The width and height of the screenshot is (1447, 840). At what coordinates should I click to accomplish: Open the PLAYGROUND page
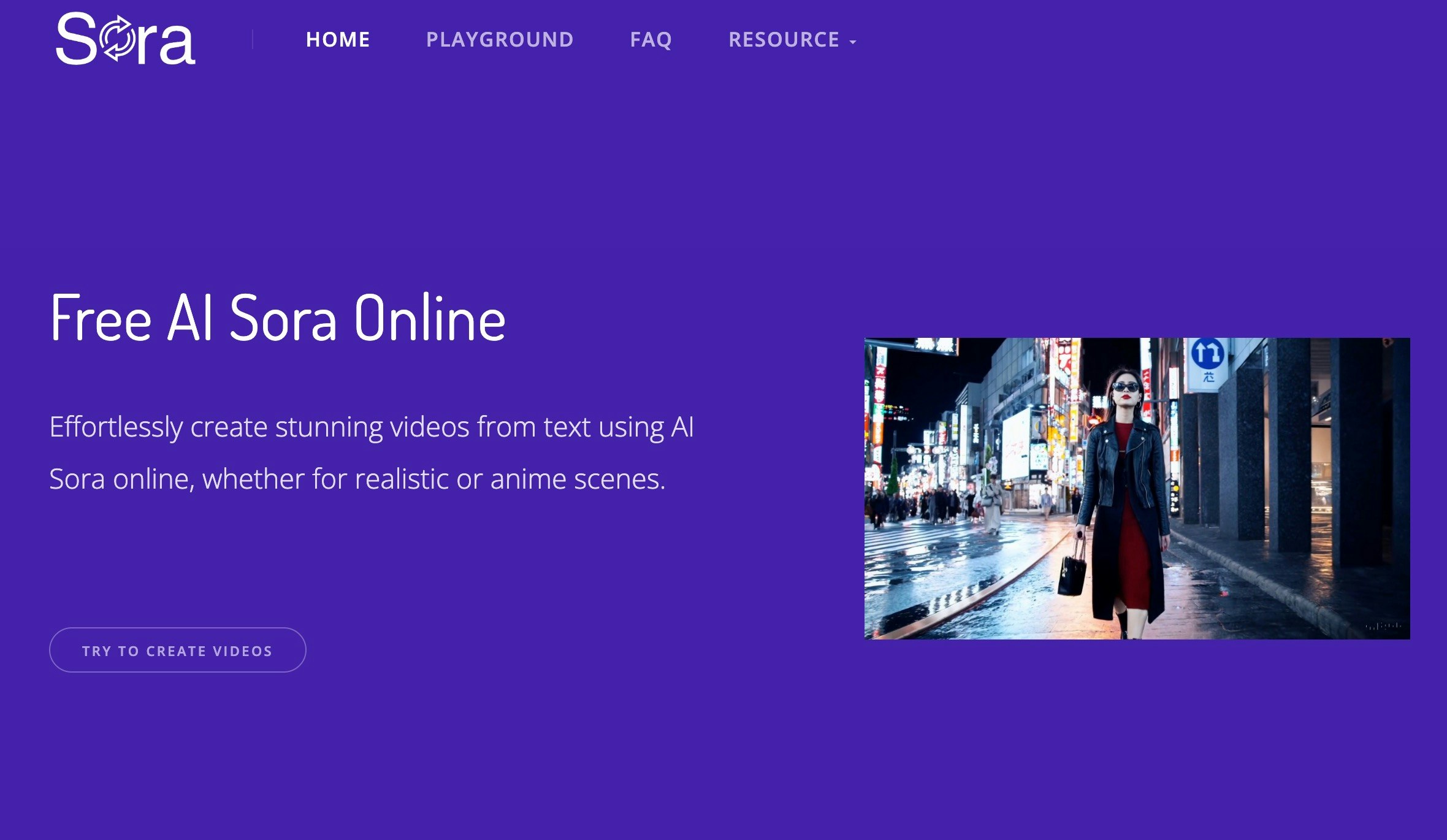pos(500,40)
